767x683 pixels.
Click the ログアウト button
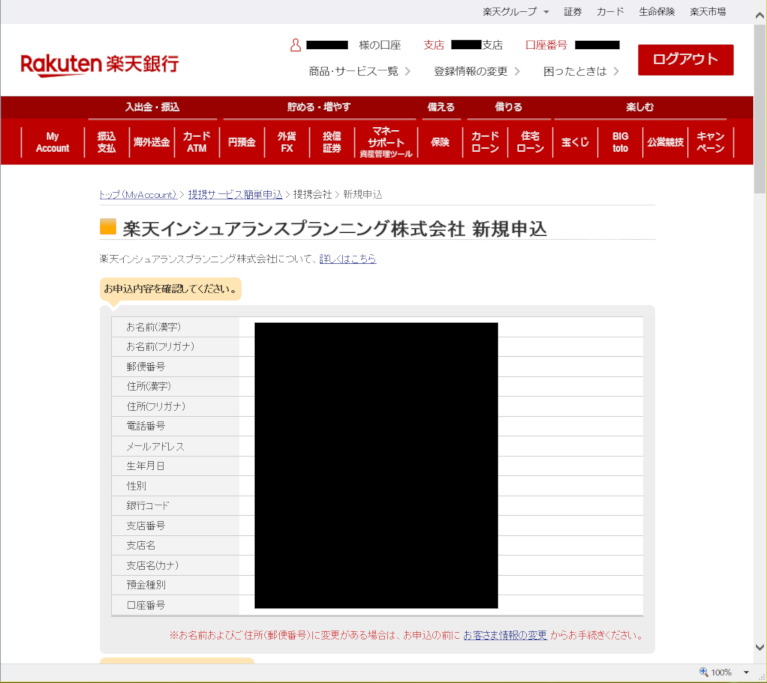(x=685, y=60)
